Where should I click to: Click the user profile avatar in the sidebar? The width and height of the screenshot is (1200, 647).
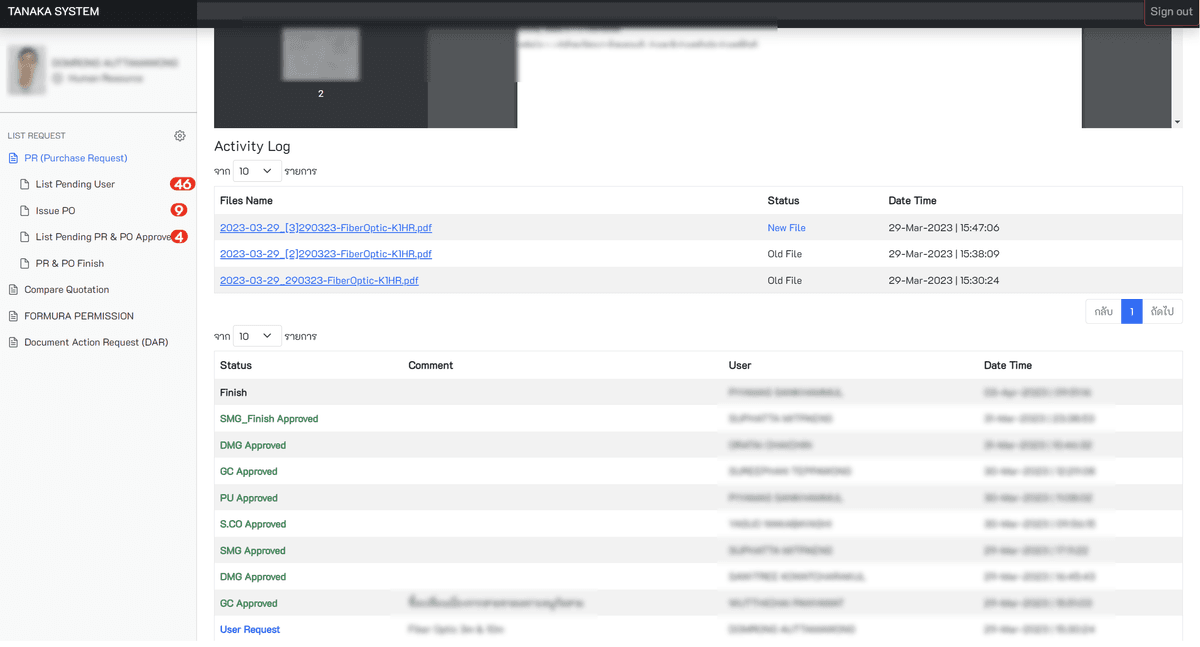pyautogui.click(x=26, y=70)
